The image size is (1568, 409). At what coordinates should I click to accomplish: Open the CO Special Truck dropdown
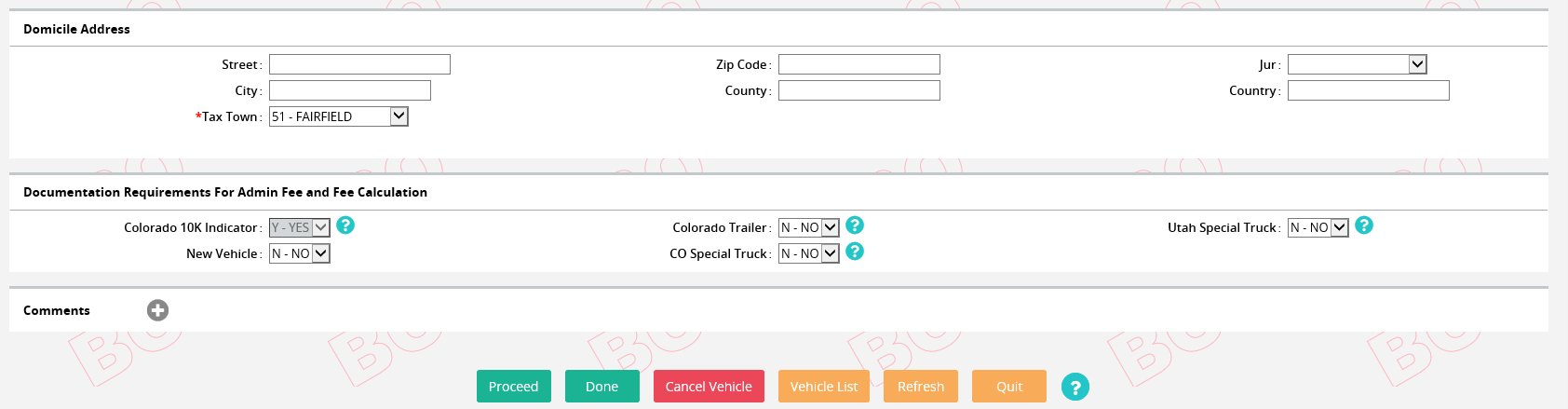click(809, 253)
